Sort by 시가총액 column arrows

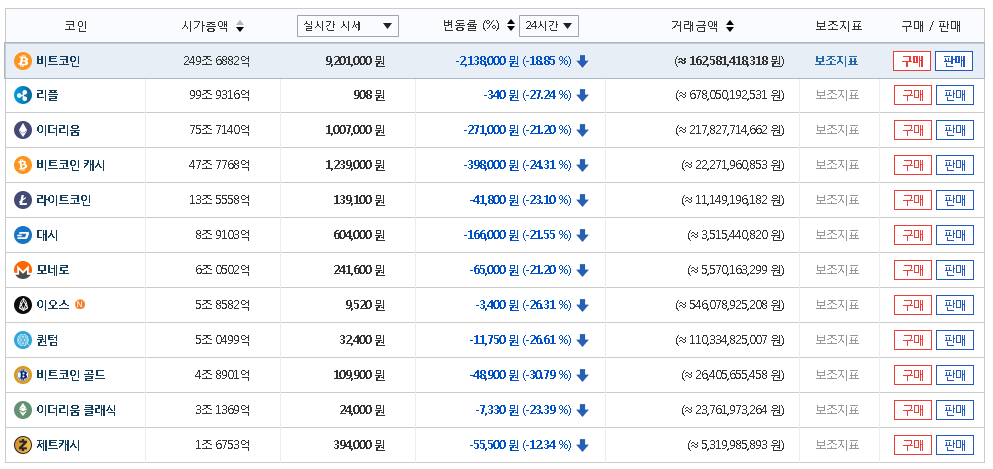click(x=239, y=27)
